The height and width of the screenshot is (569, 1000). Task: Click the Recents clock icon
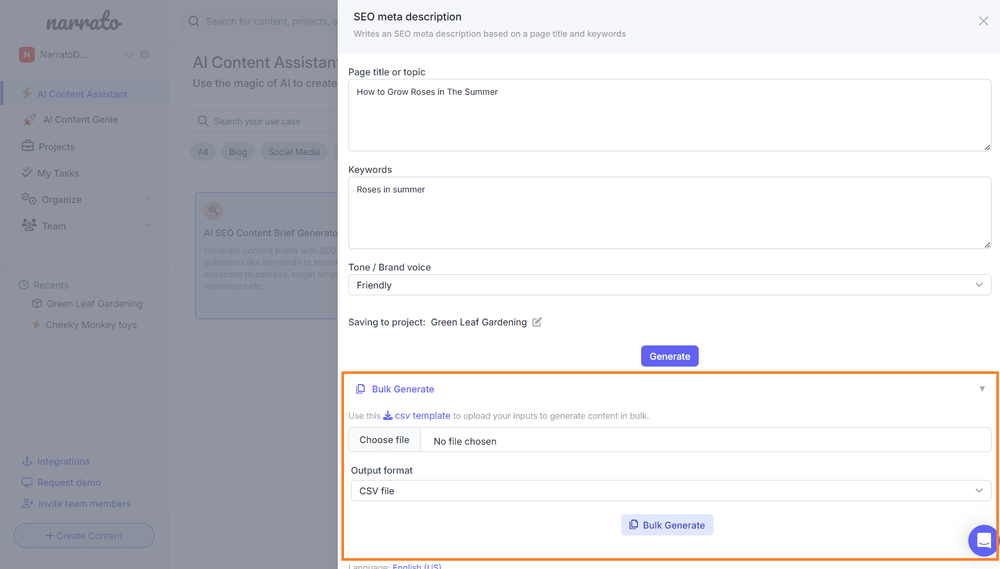point(24,285)
